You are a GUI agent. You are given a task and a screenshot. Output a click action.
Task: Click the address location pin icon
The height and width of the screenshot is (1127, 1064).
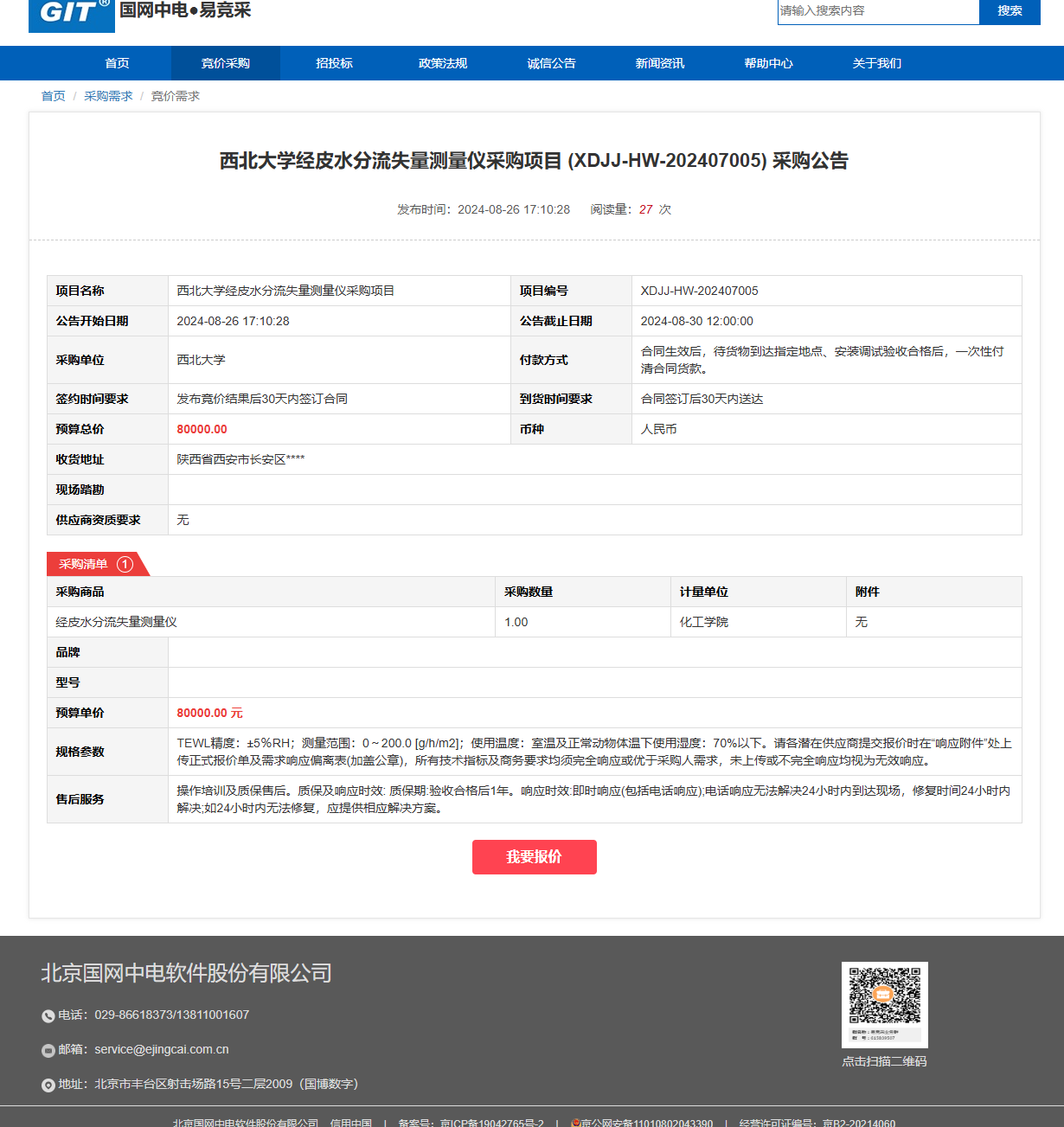(x=48, y=1085)
